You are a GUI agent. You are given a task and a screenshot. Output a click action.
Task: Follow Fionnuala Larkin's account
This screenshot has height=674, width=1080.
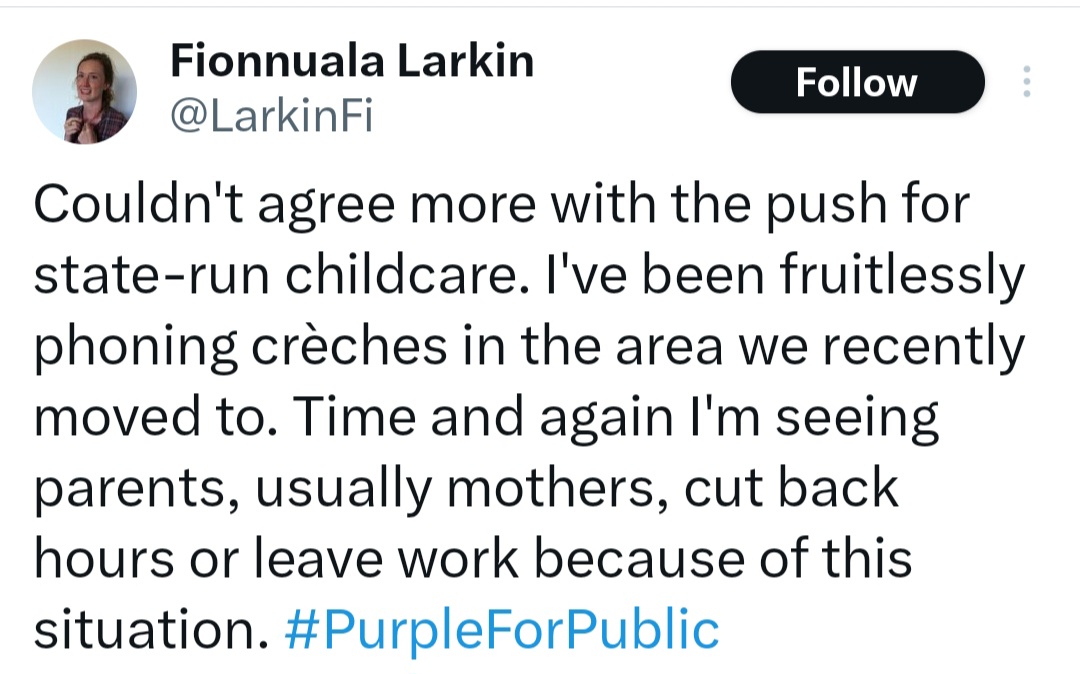coord(858,82)
